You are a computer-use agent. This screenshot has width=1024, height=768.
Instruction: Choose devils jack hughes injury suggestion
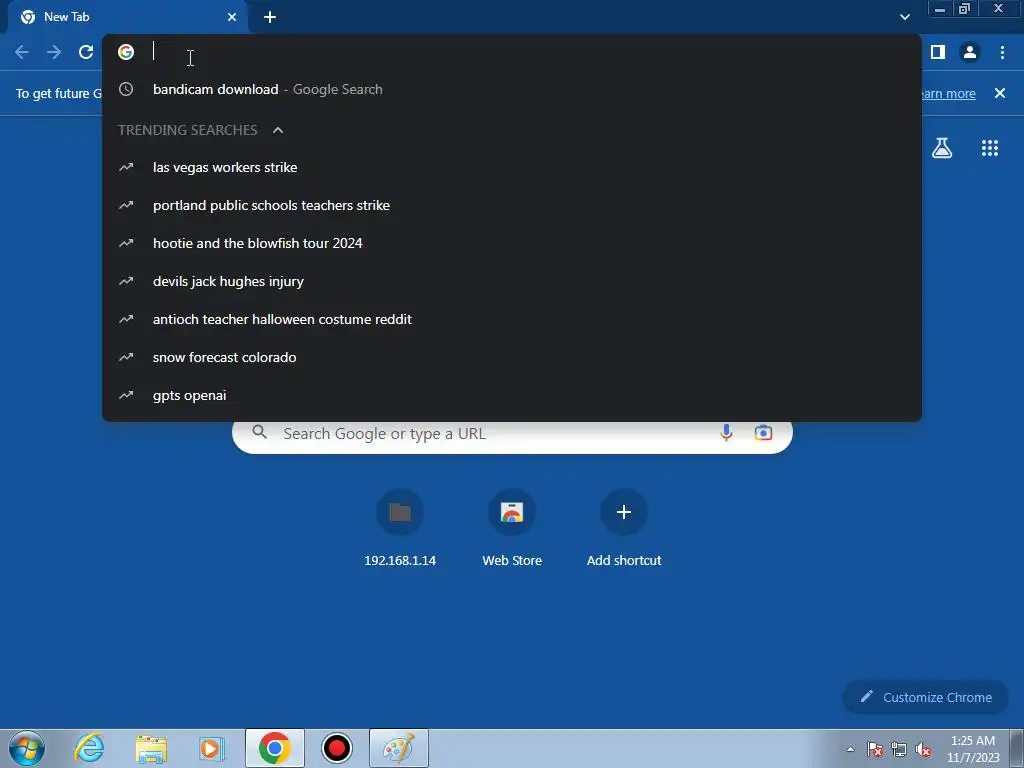point(512,281)
